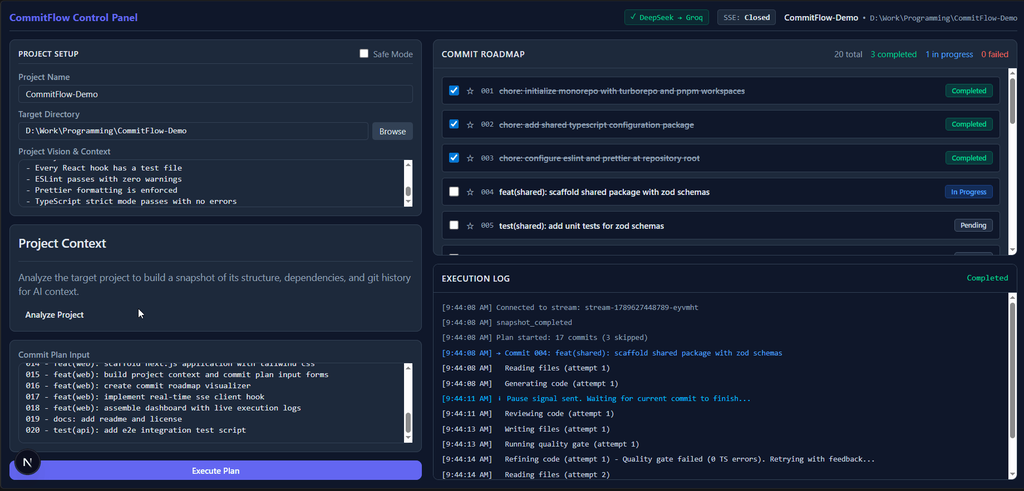Click the Project Context heading
Viewport: 1024px width, 491px height.
pos(62,244)
